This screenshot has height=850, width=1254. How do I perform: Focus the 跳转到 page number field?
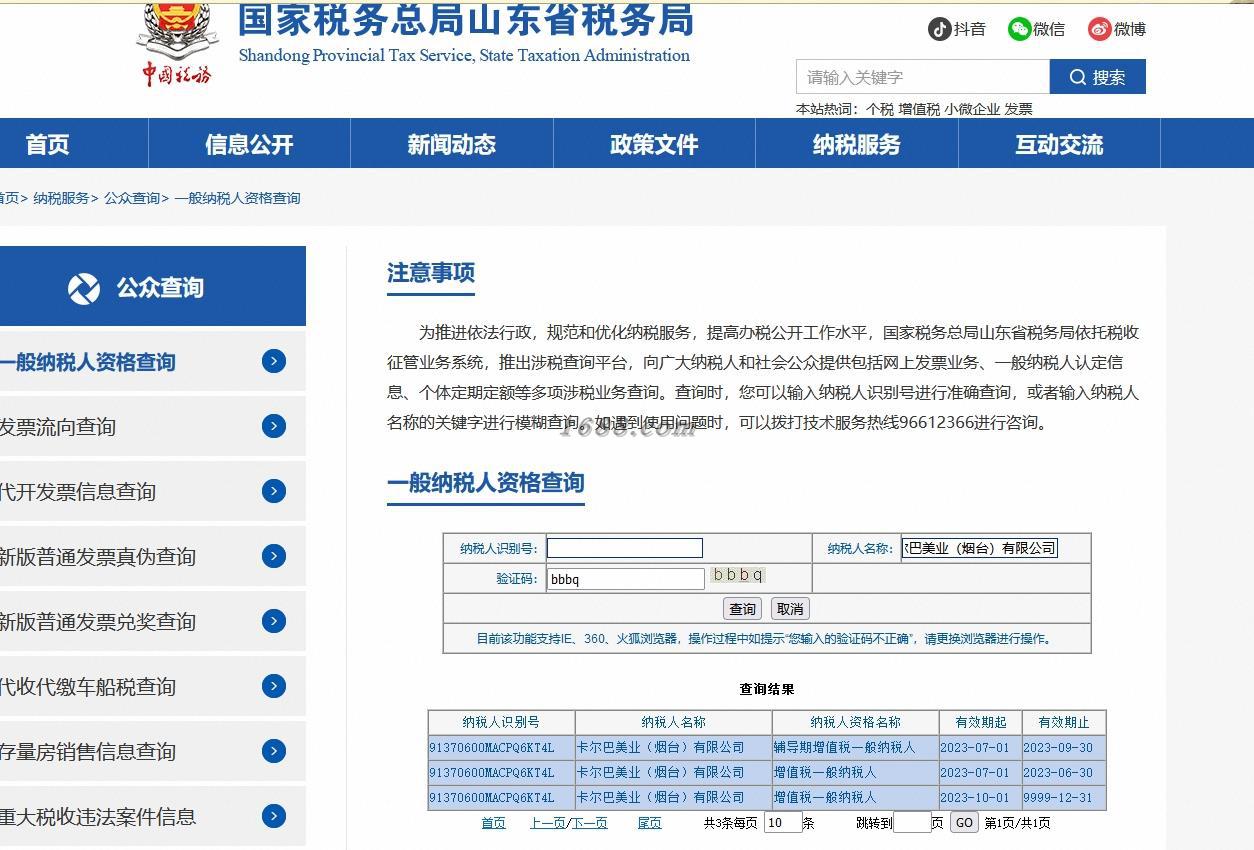[911, 823]
